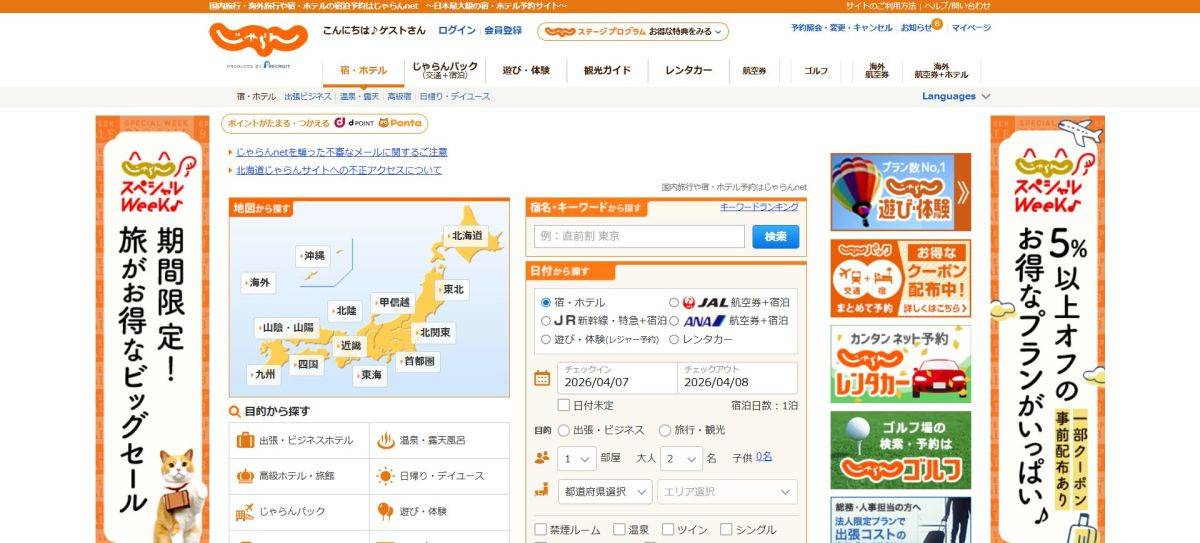Click the orange magnifier by 目的から探す
Viewport: 1200px width, 543px height.
coord(235,411)
